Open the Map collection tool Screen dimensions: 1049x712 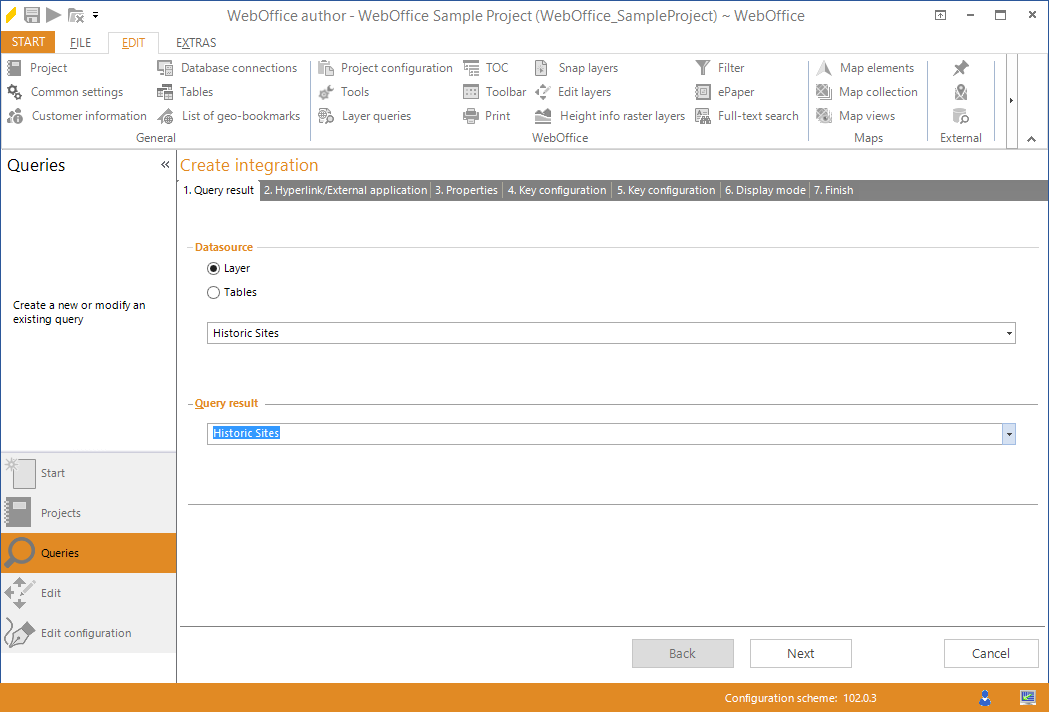(x=875, y=91)
